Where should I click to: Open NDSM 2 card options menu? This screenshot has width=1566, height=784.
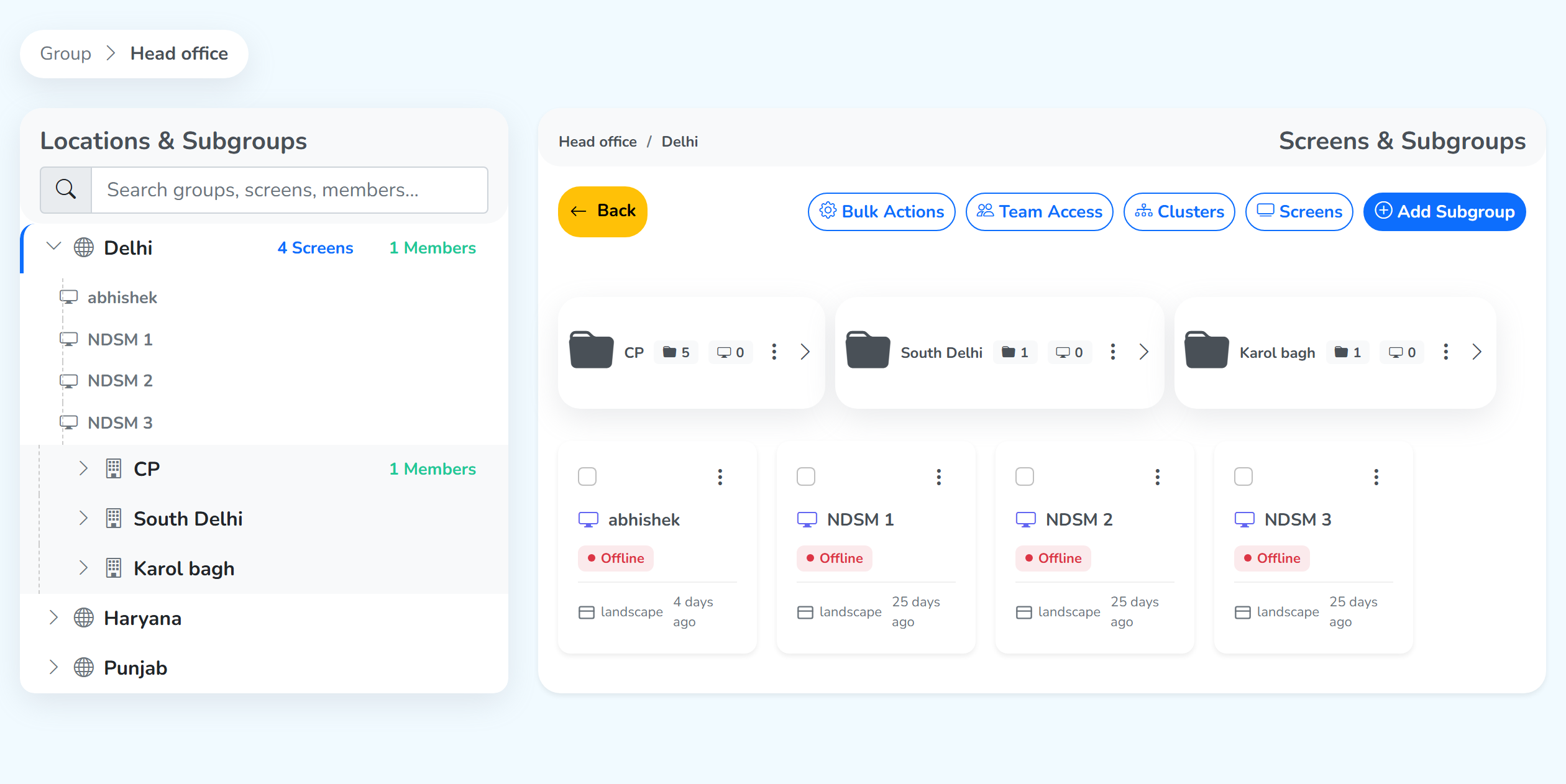[1157, 477]
